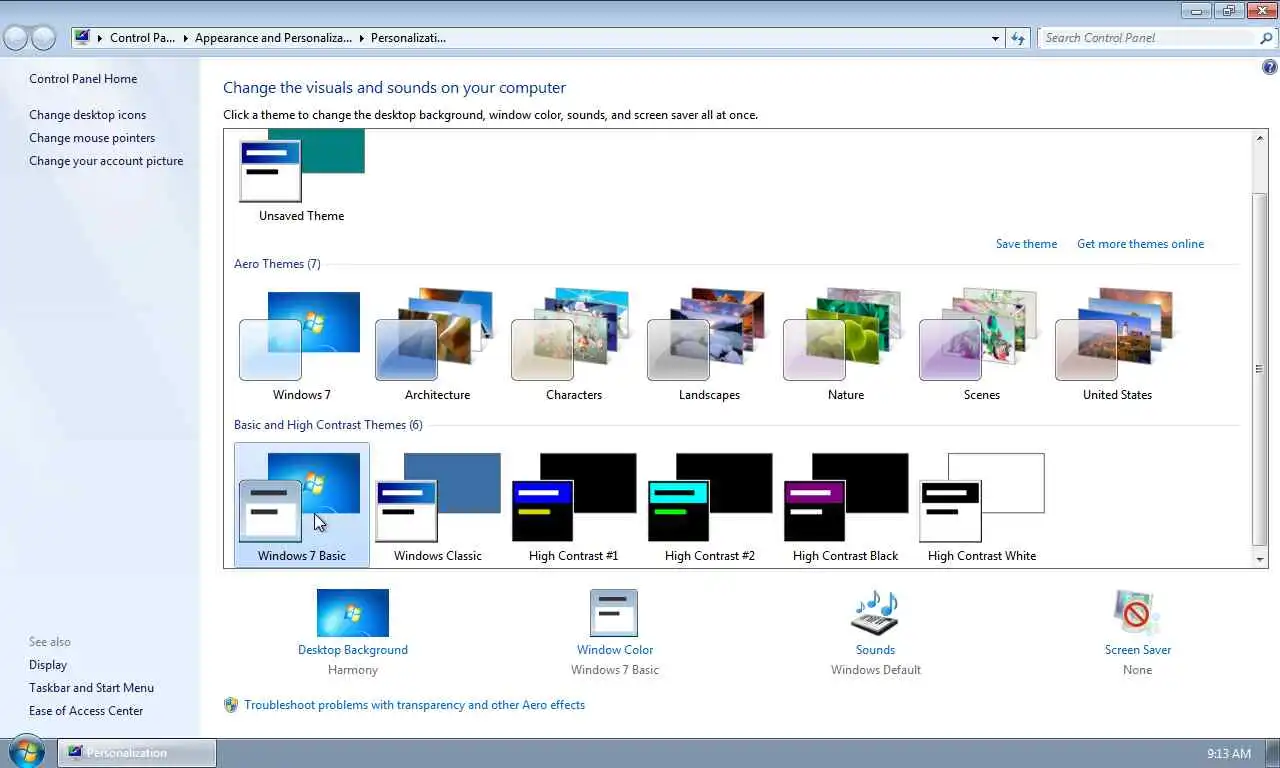Open Screen Saver settings icon

[x=1137, y=613]
